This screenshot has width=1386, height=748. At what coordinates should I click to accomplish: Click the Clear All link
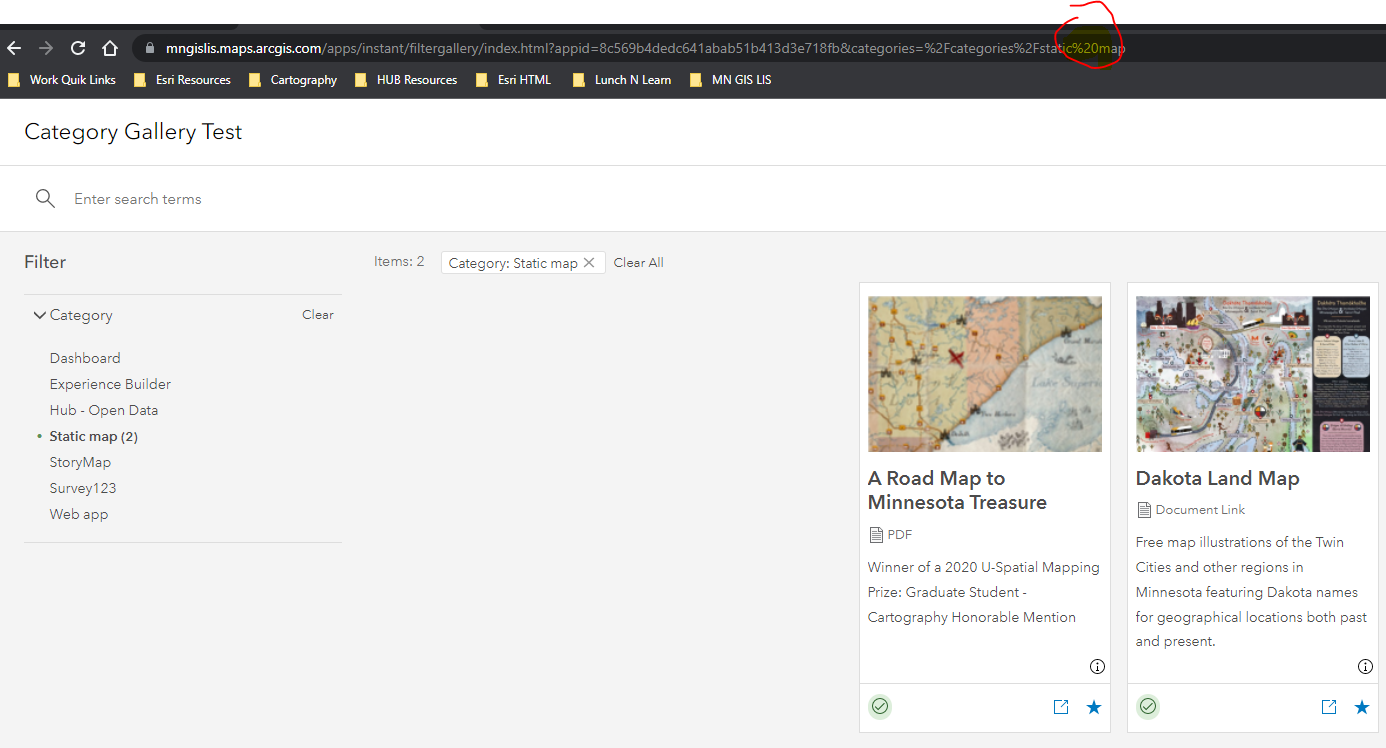click(639, 263)
